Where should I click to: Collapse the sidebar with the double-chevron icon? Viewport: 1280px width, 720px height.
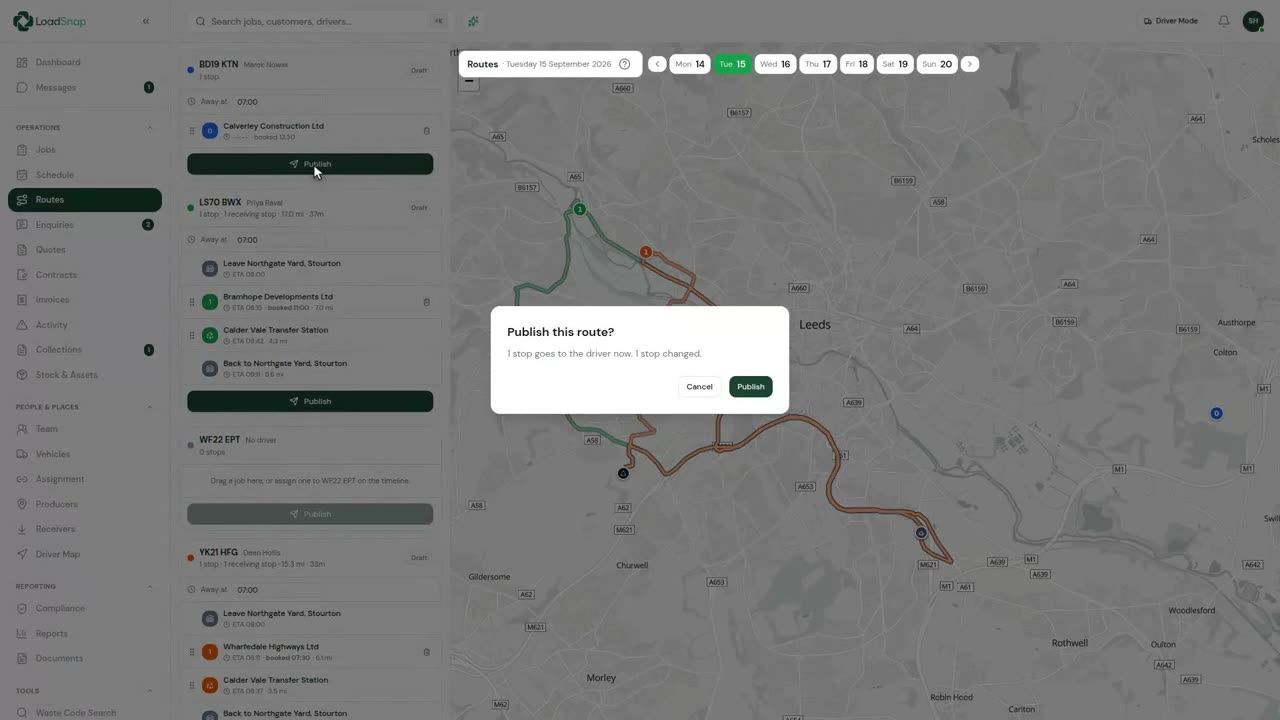click(146, 21)
